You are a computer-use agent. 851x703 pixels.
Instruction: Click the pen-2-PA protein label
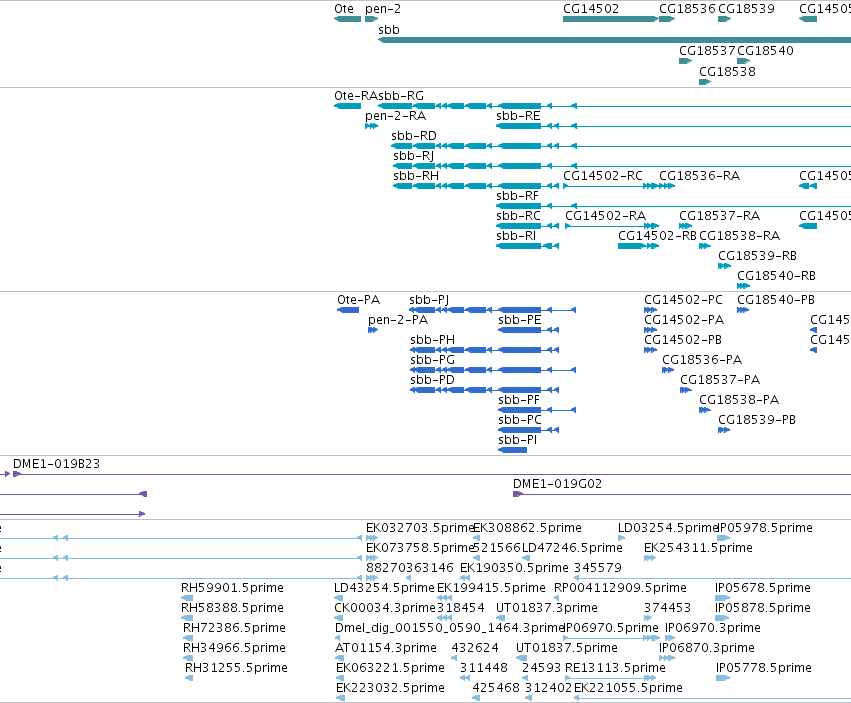[398, 320]
